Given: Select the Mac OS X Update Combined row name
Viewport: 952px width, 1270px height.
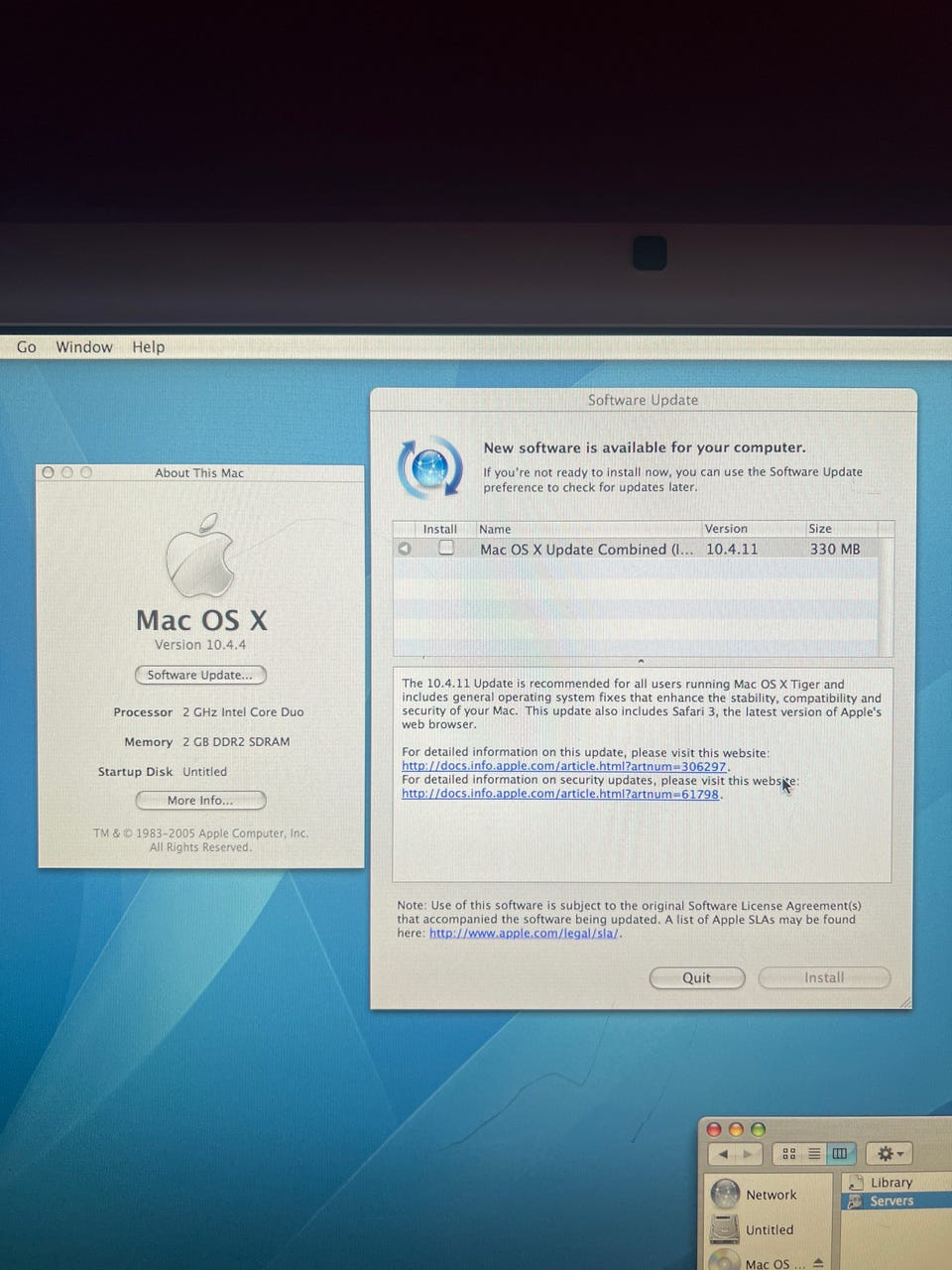Looking at the screenshot, I should pos(587,549).
